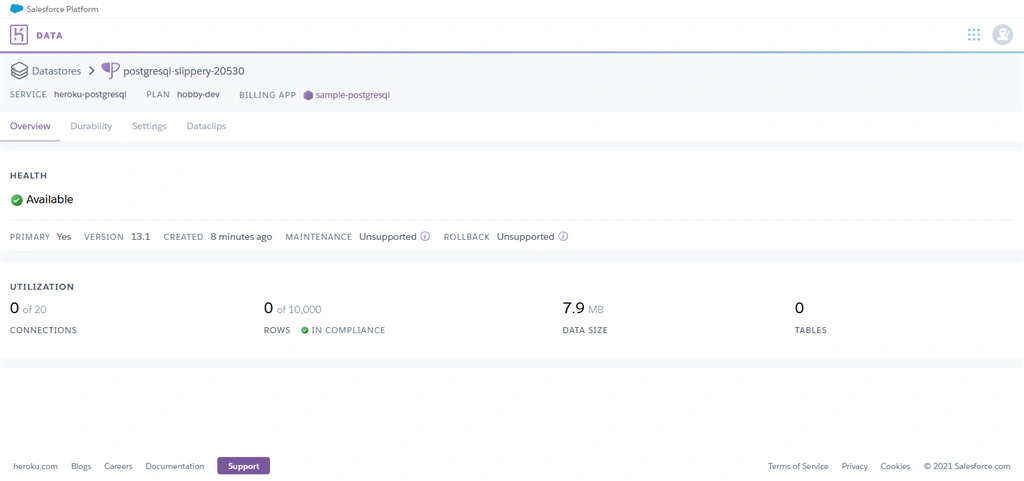Select the Overview tab
The image size is (1024, 481).
30,126
